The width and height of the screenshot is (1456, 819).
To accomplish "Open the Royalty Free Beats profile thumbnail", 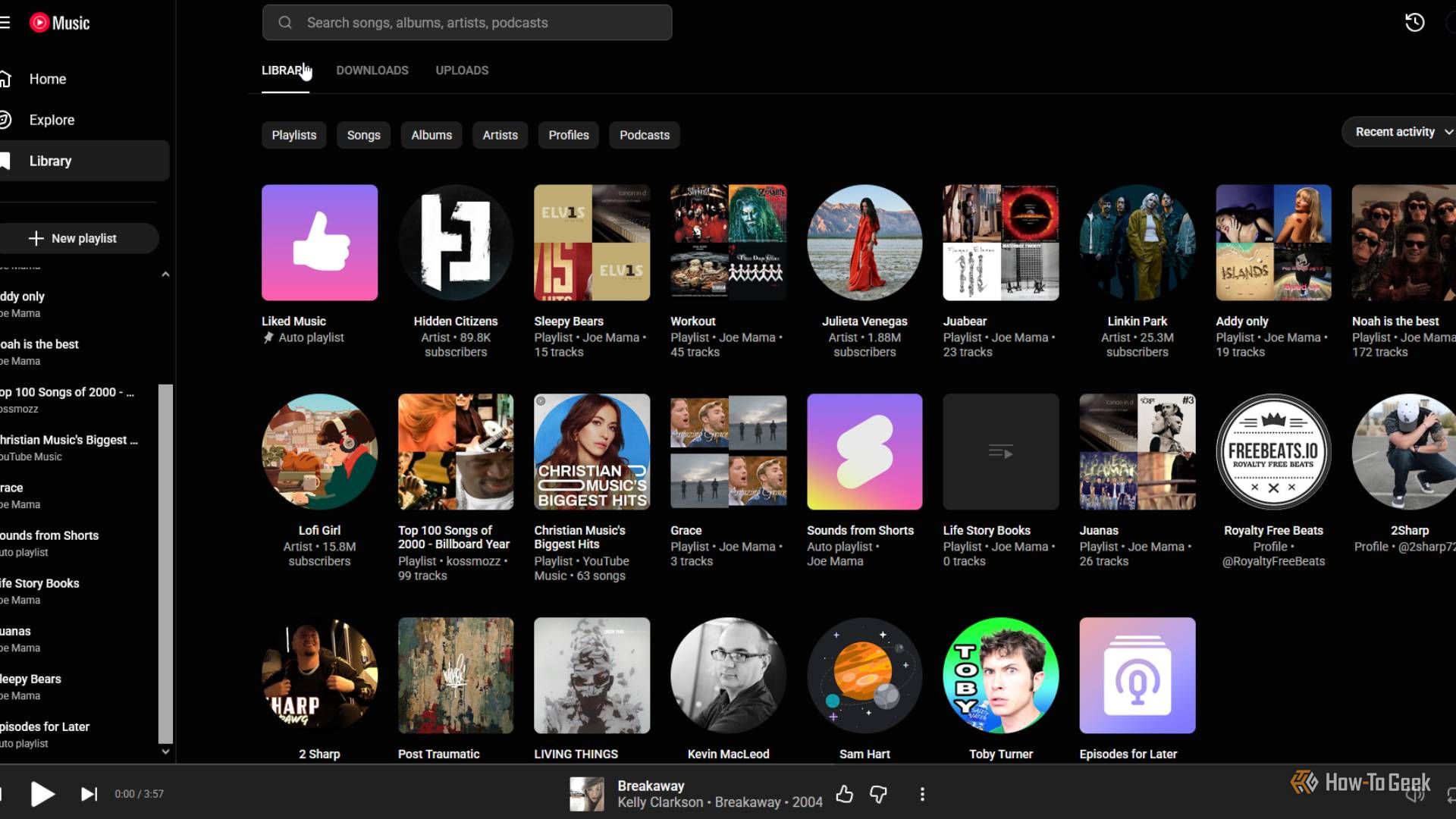I will click(x=1273, y=451).
